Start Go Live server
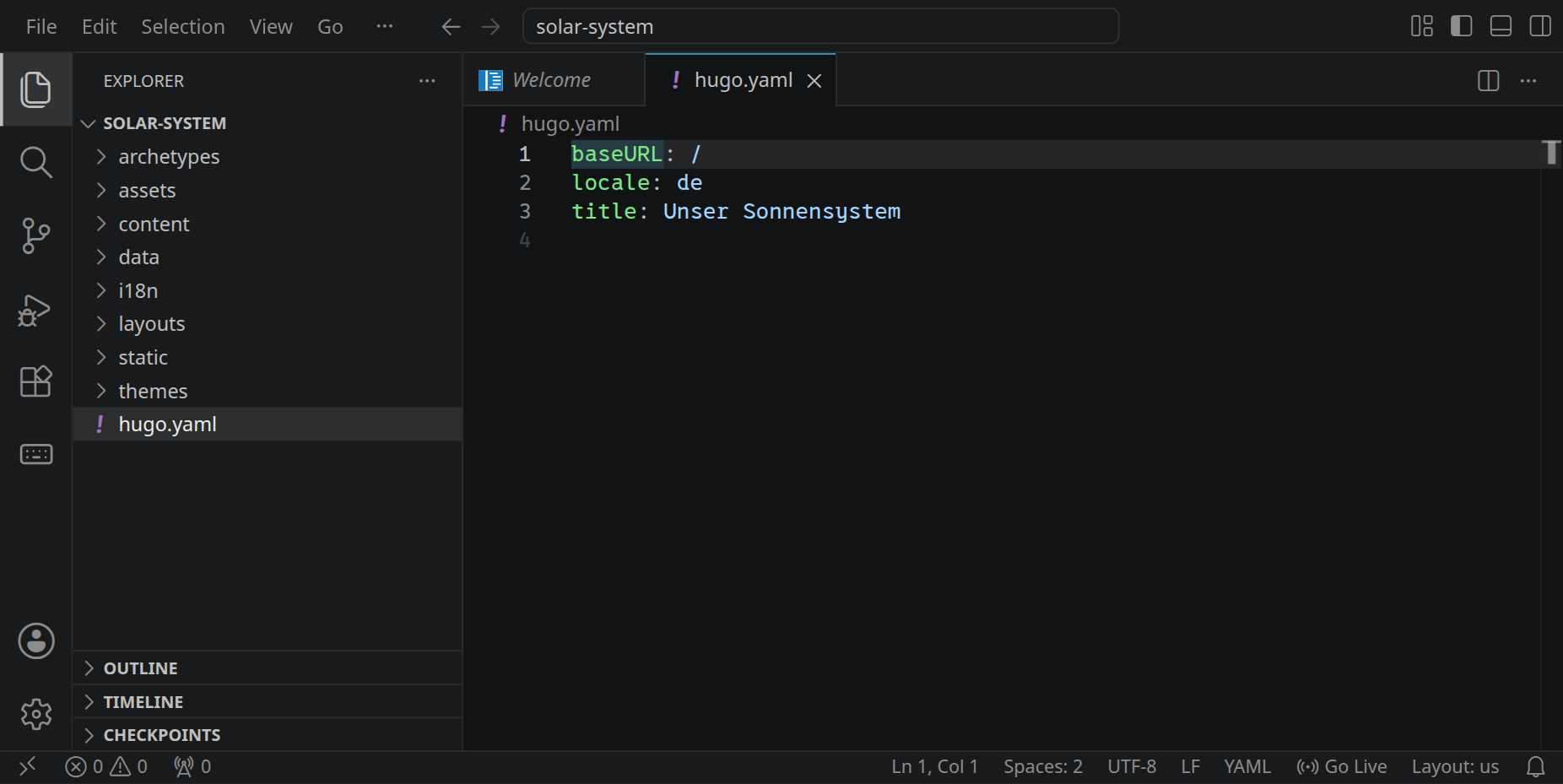1563x784 pixels. coord(1342,766)
